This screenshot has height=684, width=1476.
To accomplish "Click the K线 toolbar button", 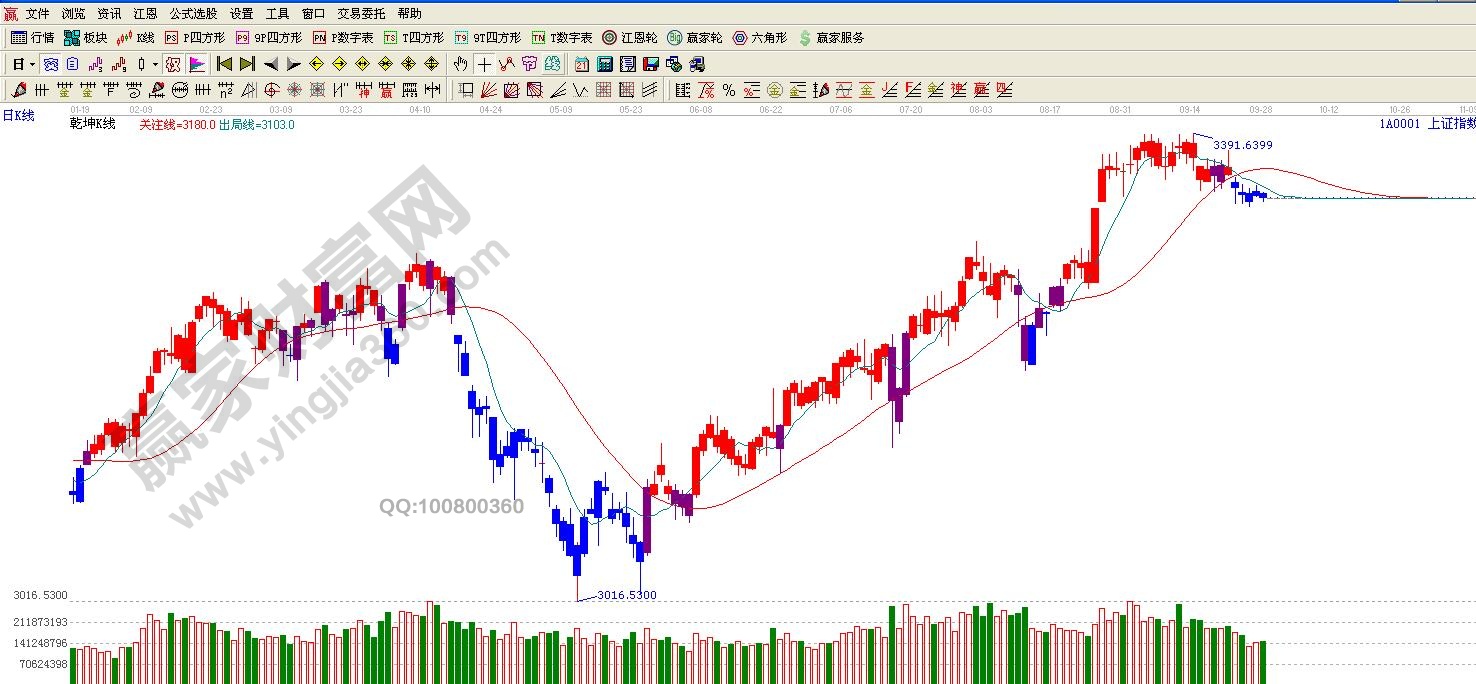I will pyautogui.click(x=136, y=38).
